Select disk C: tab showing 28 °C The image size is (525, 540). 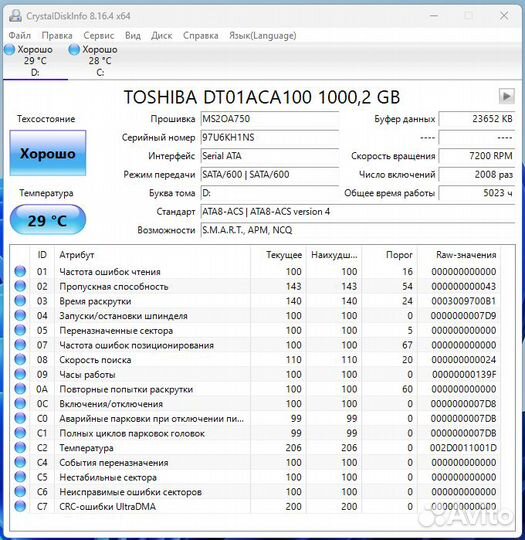click(99, 61)
